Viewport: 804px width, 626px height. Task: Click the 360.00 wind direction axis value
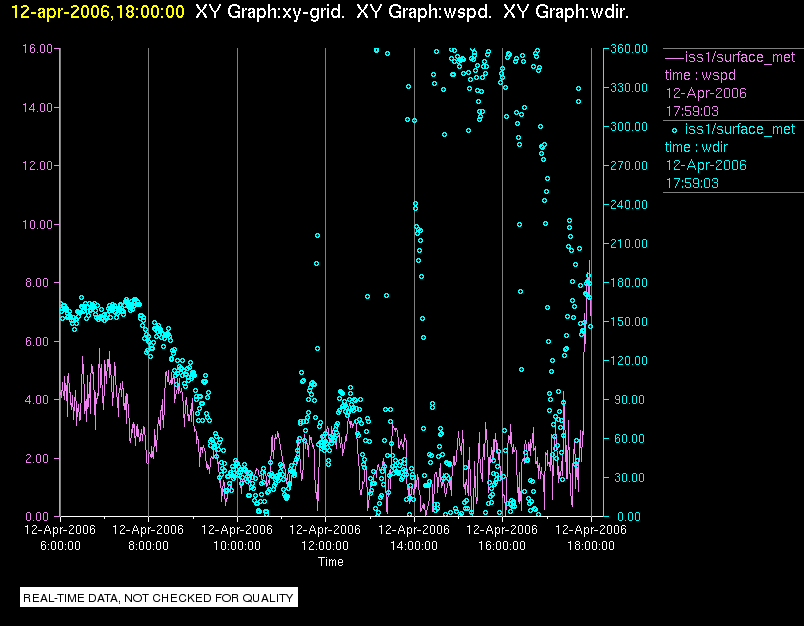point(629,49)
